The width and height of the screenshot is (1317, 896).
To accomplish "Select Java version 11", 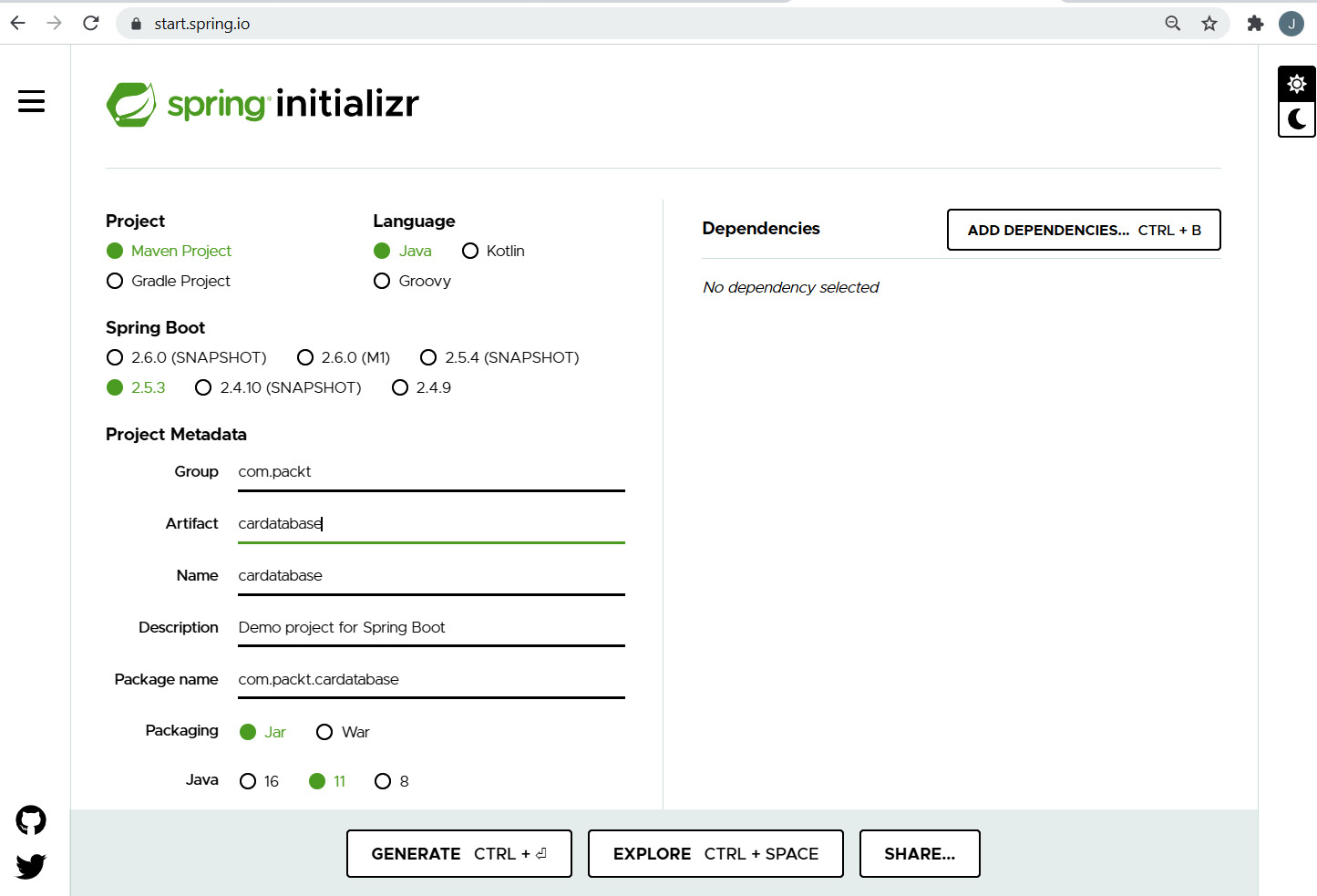I will [x=327, y=781].
